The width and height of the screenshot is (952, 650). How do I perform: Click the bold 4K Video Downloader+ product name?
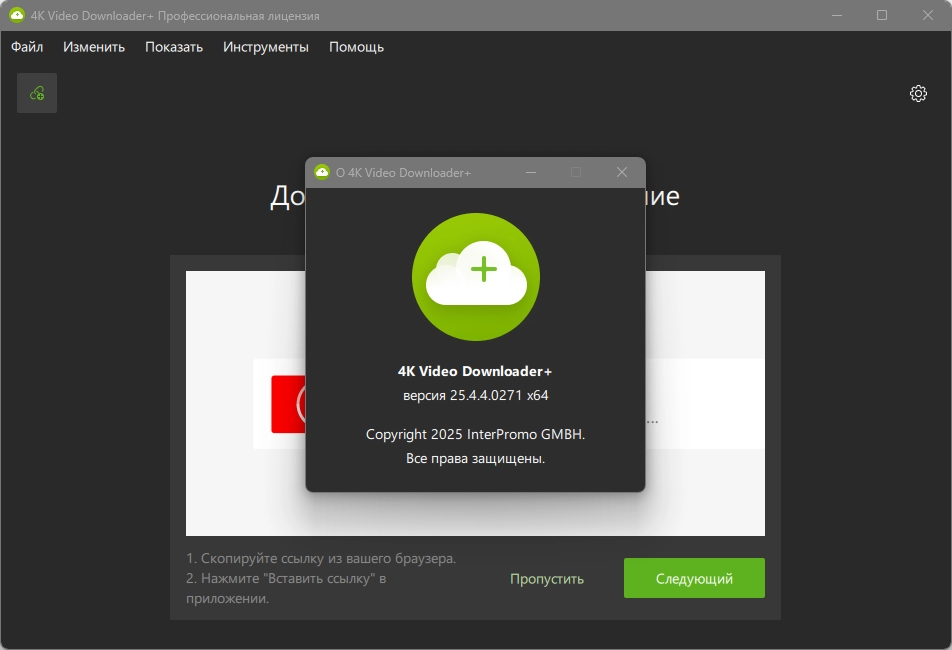tap(475, 371)
